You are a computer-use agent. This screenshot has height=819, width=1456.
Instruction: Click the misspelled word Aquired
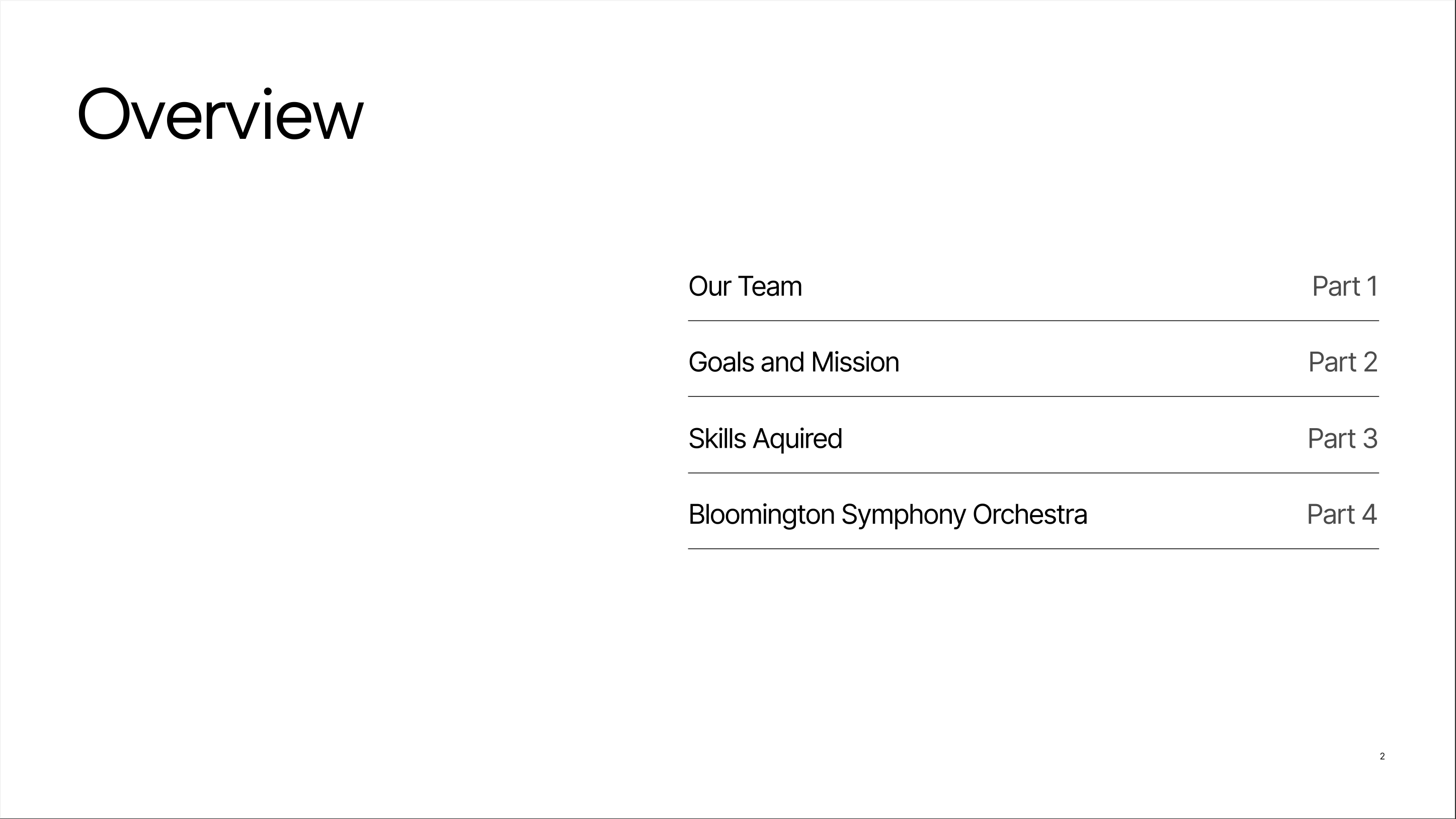797,439
